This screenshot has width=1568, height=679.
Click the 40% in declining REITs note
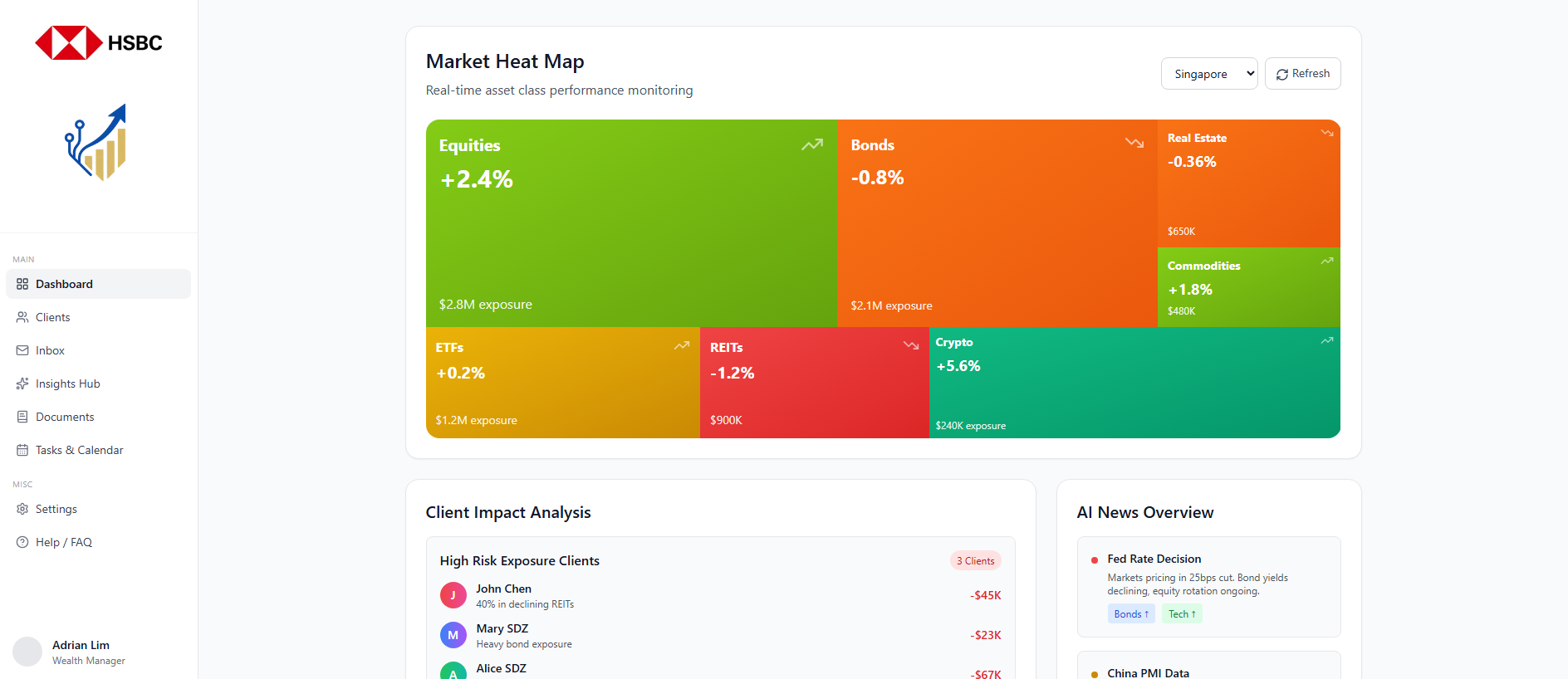[525, 604]
